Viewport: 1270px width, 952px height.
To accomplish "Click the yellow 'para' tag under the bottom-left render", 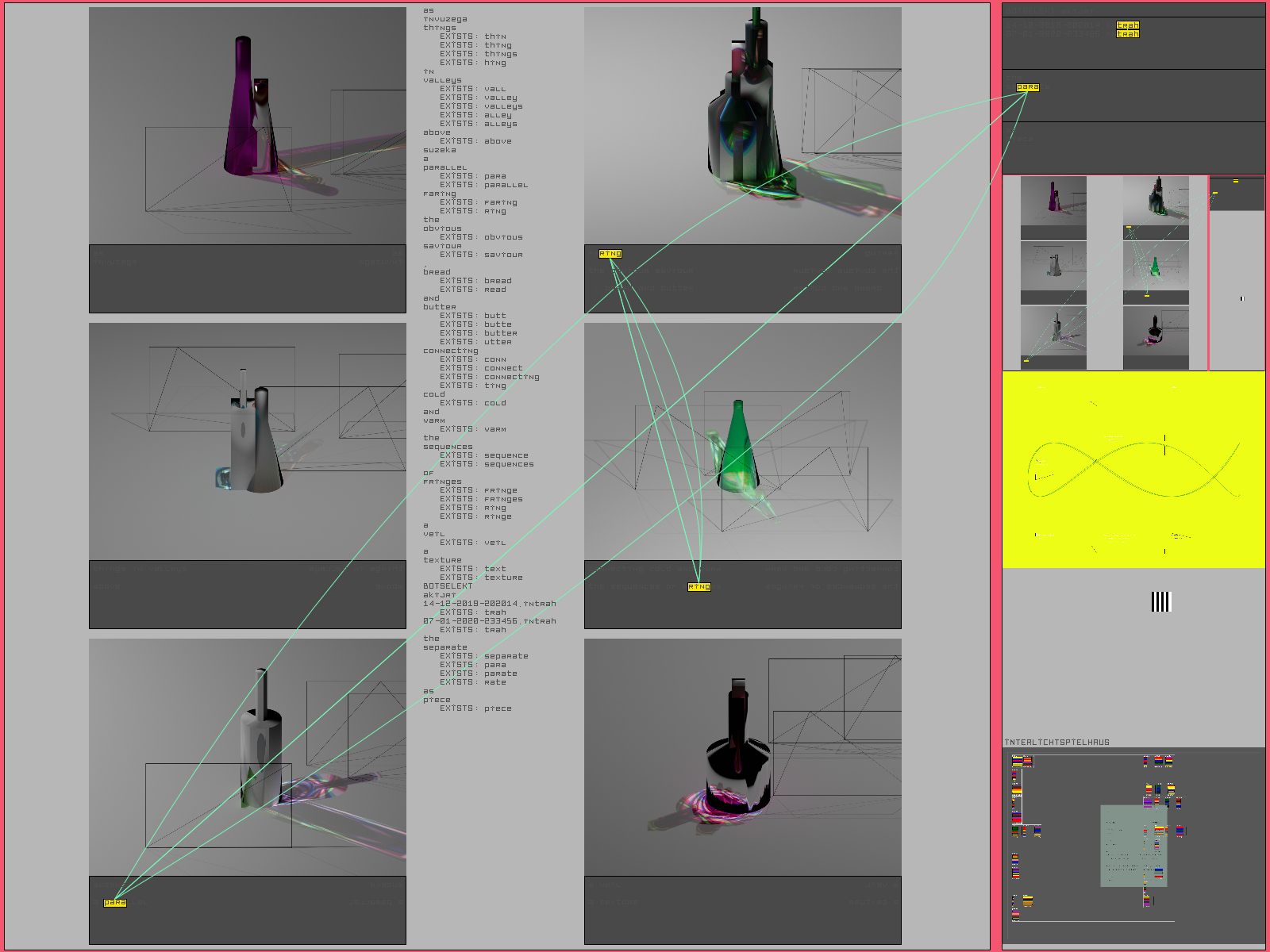I will pos(115,903).
